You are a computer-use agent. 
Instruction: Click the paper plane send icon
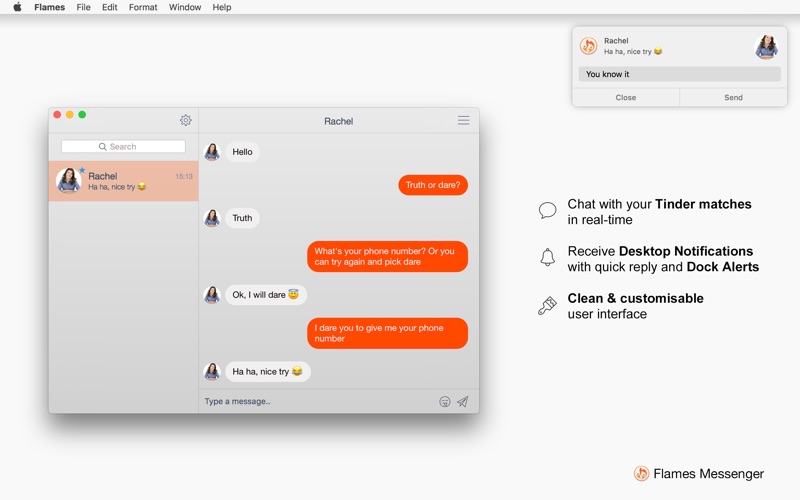(463, 402)
